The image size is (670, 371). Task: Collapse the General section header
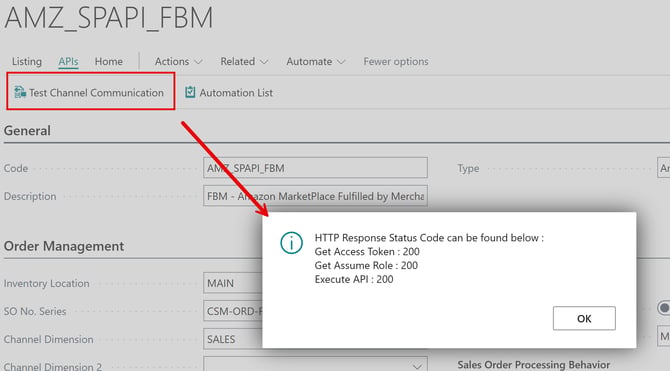[27, 131]
